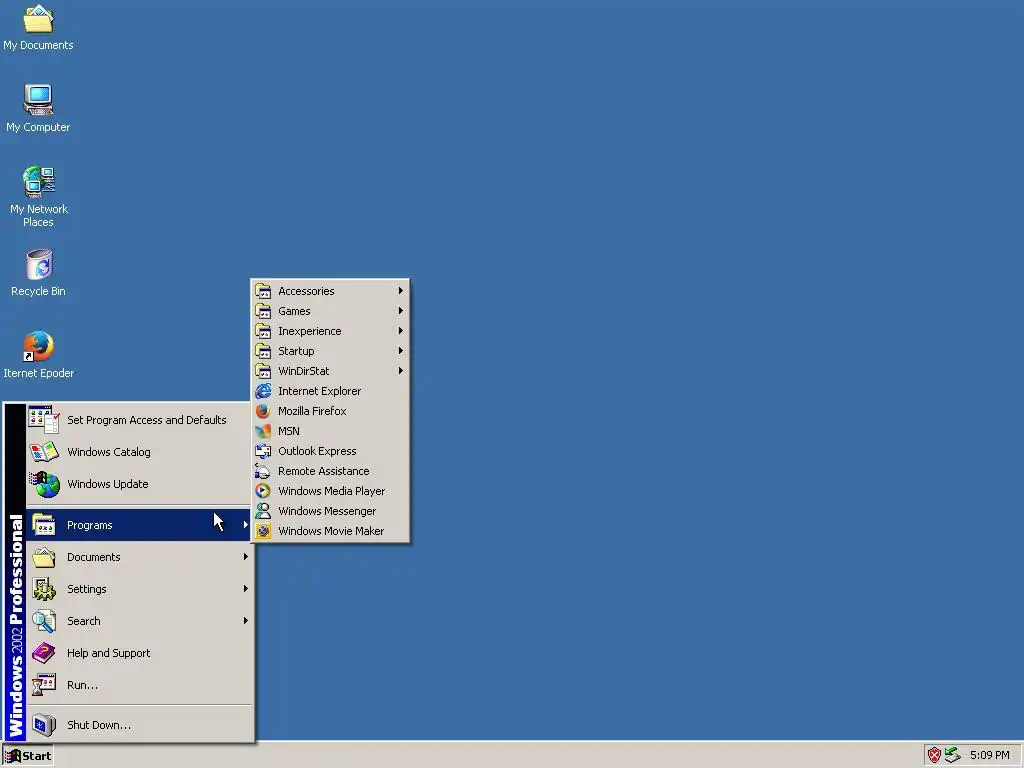
Task: Expand the Search submenu arrow
Action: tap(246, 620)
